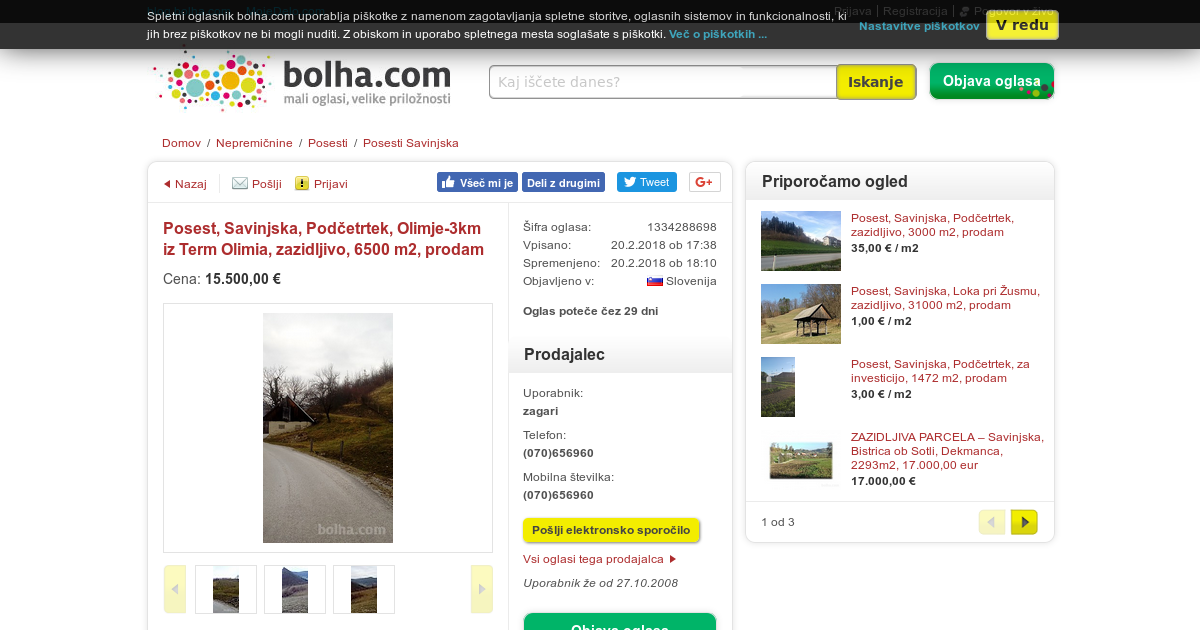Click the Facebook 'Všeč mi je' like button

(477, 182)
